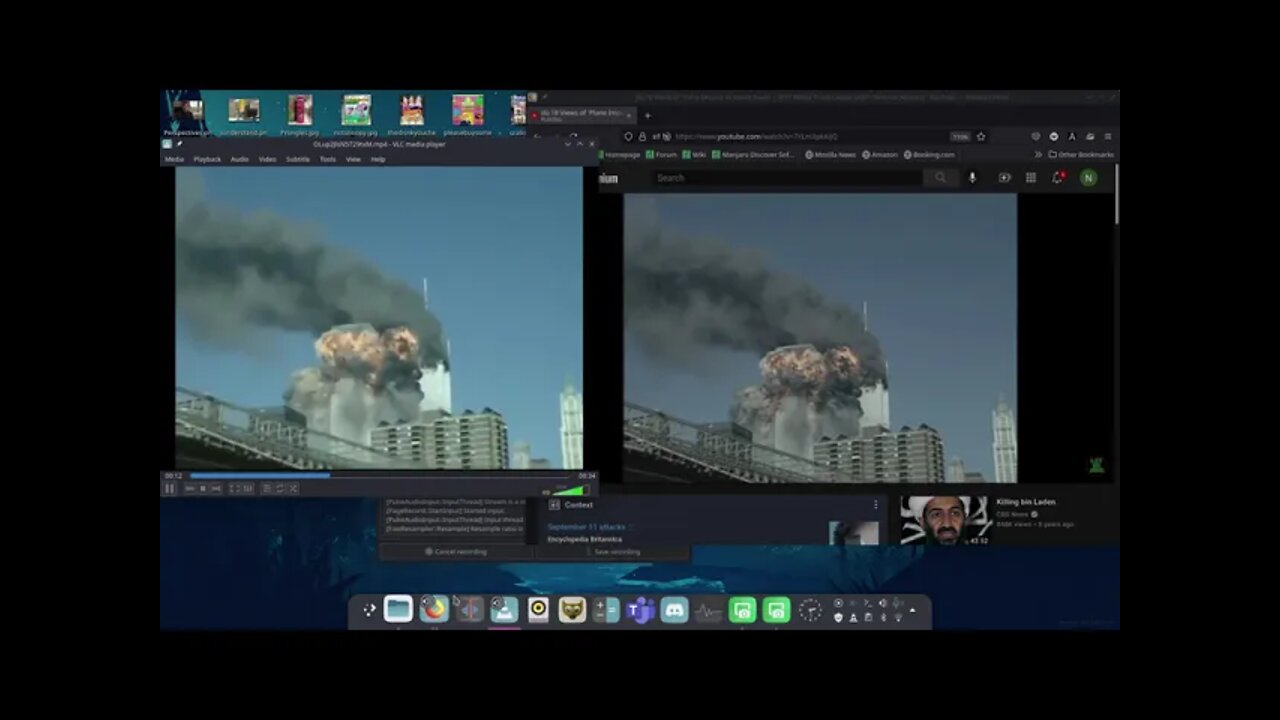Click Cancel recording button
Viewport: 1280px width, 720px height.
[455, 552]
